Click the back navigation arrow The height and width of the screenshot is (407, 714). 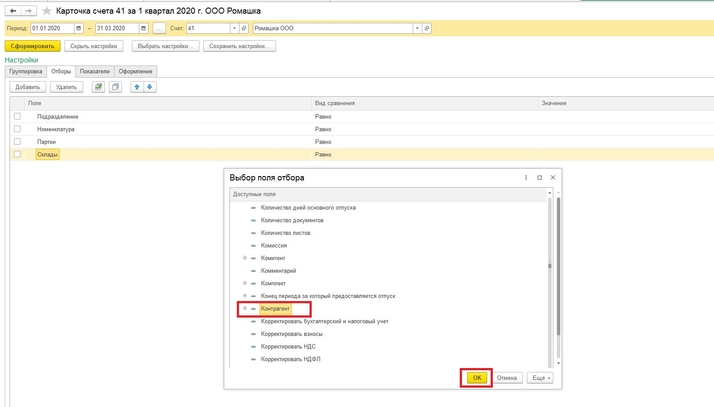[x=13, y=11]
